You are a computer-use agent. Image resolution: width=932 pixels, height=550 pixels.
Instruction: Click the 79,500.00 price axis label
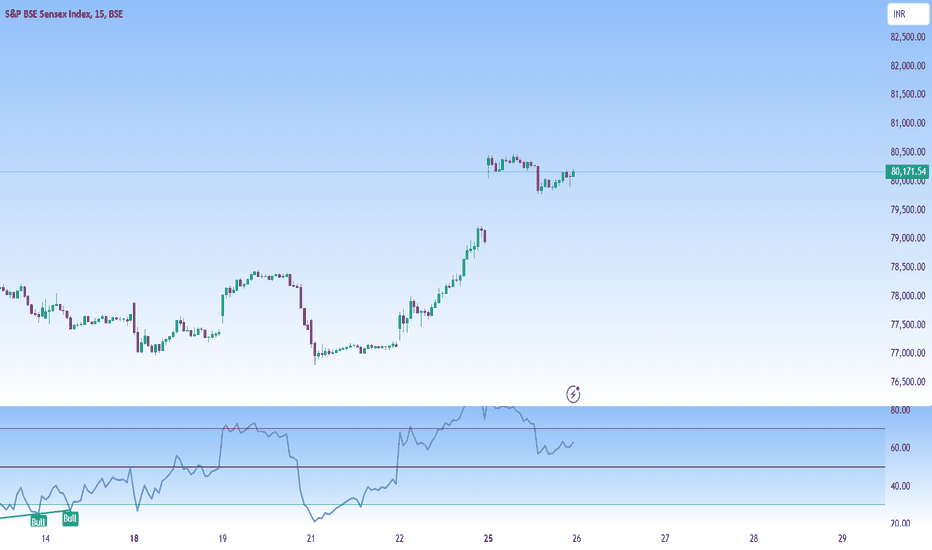click(x=908, y=209)
